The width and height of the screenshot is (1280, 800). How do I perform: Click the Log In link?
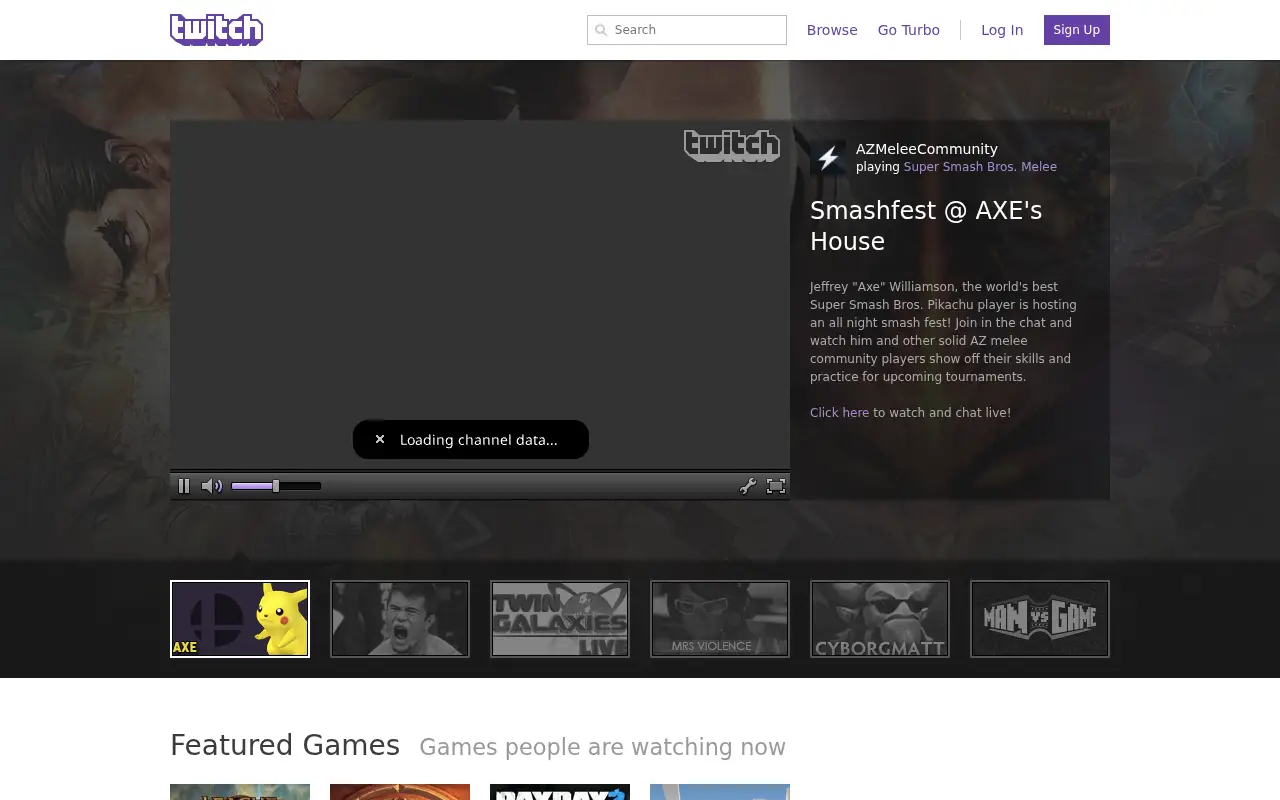point(1002,30)
